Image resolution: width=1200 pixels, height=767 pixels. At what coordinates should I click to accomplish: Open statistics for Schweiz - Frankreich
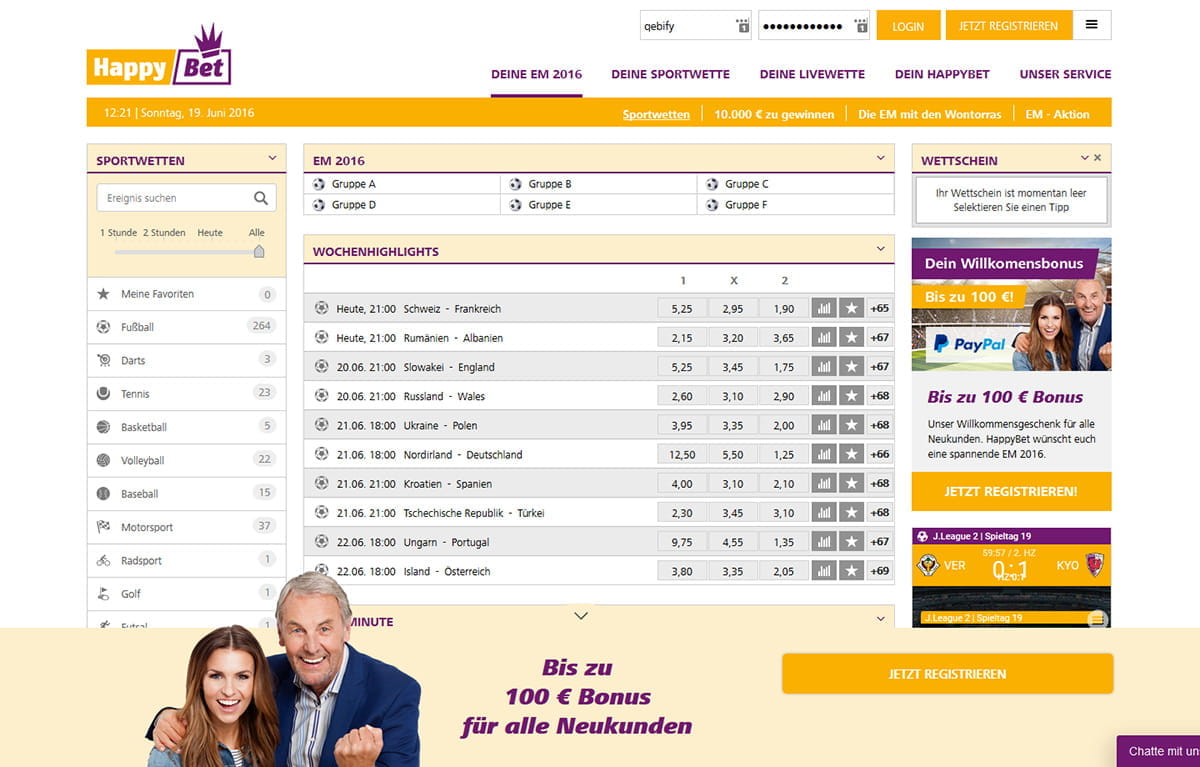click(824, 309)
